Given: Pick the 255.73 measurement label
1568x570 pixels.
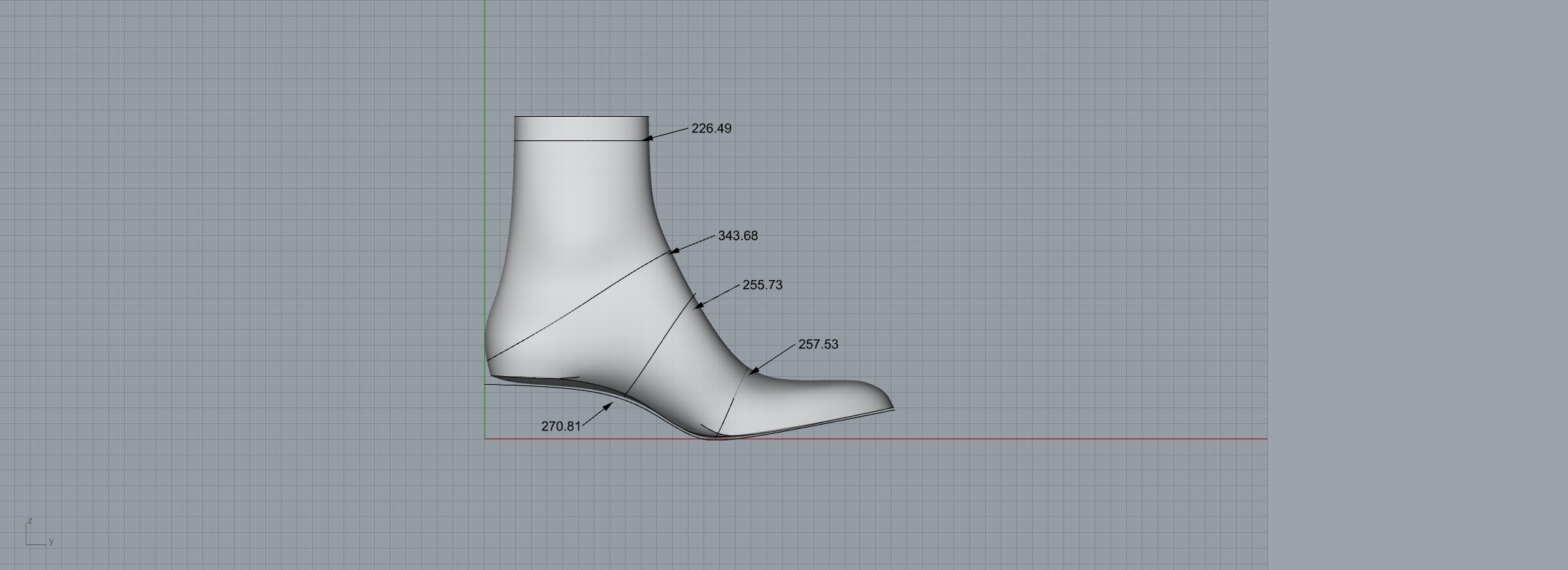Looking at the screenshot, I should click(x=762, y=285).
